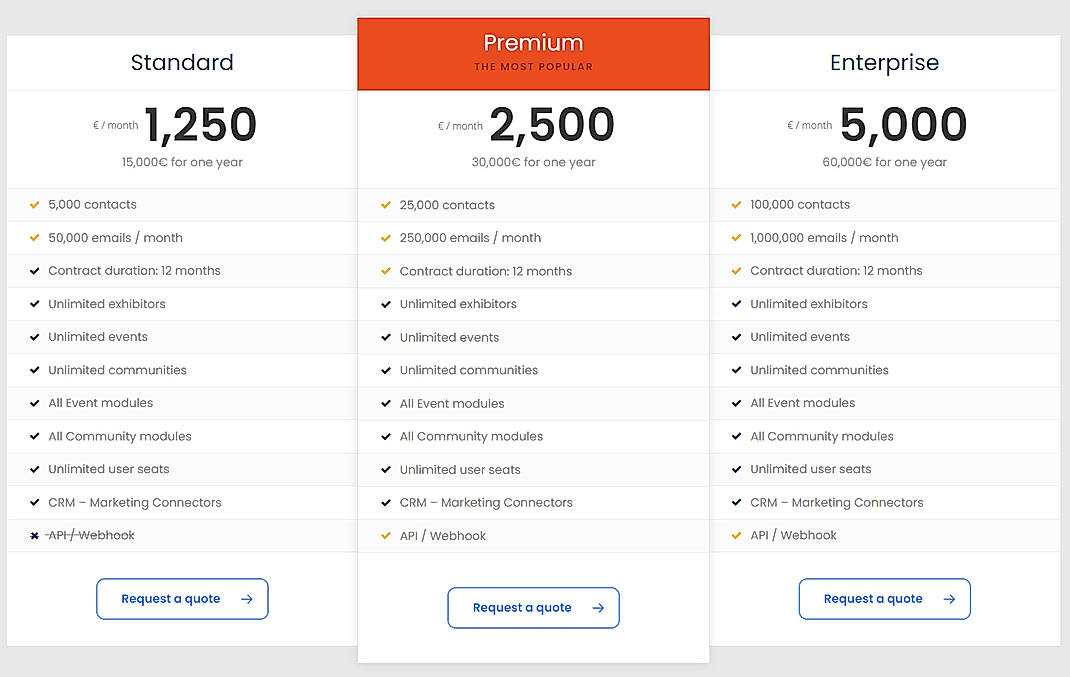Screen dimensions: 1070x677
Task: Select the checkmark next to Standard's CRM – Marketing Connectors
Action: click(x=34, y=502)
